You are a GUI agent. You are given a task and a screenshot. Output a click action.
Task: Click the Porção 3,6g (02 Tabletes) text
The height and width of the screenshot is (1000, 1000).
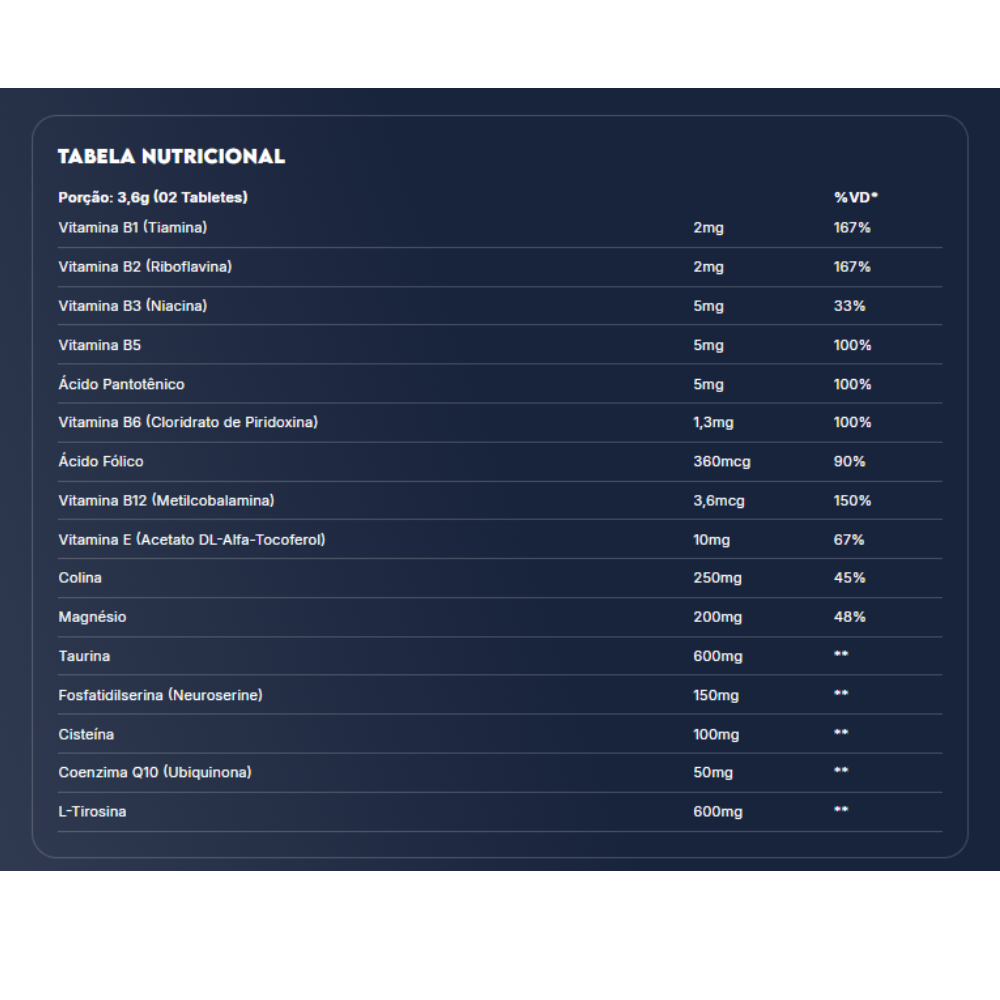pyautogui.click(x=152, y=197)
